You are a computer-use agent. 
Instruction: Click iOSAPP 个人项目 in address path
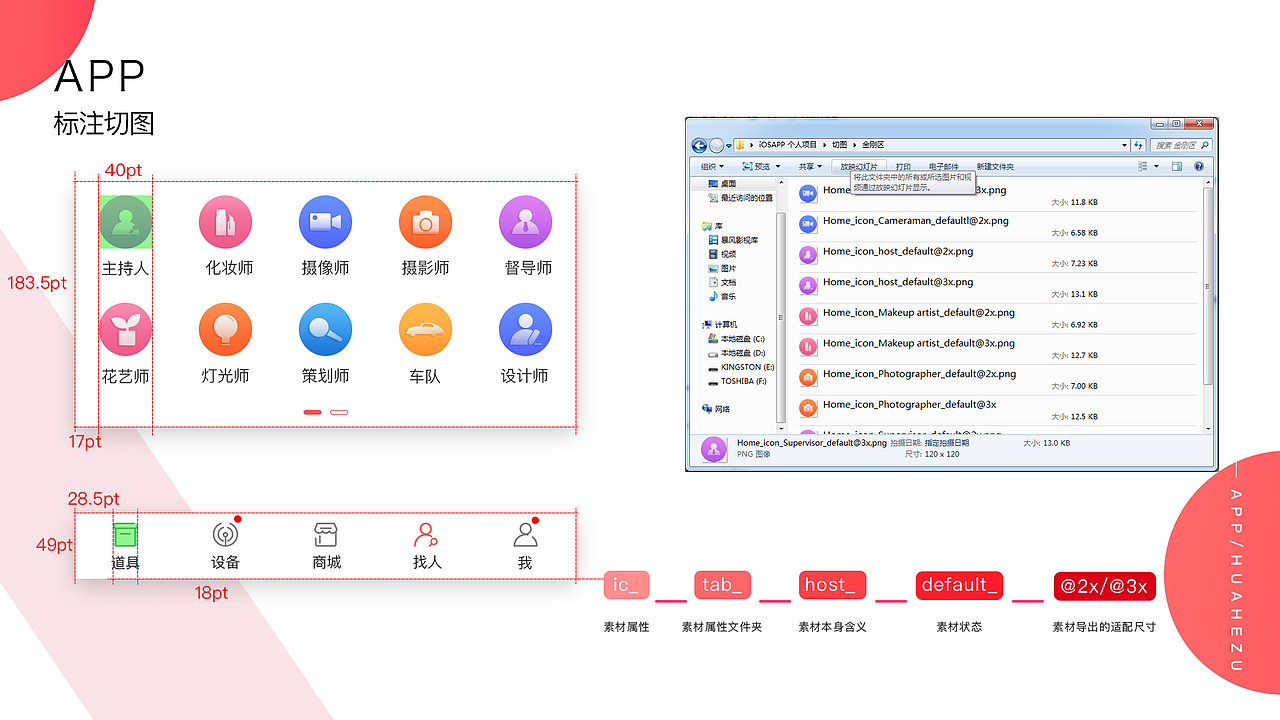tap(788, 145)
